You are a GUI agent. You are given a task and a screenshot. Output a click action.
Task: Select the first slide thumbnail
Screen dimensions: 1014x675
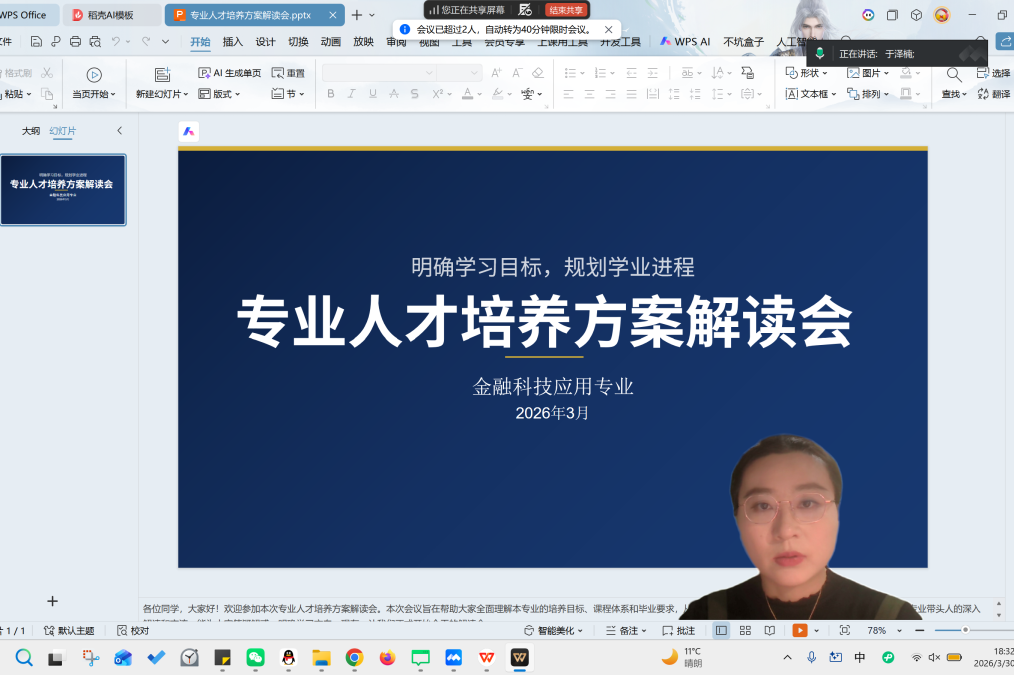click(62, 189)
